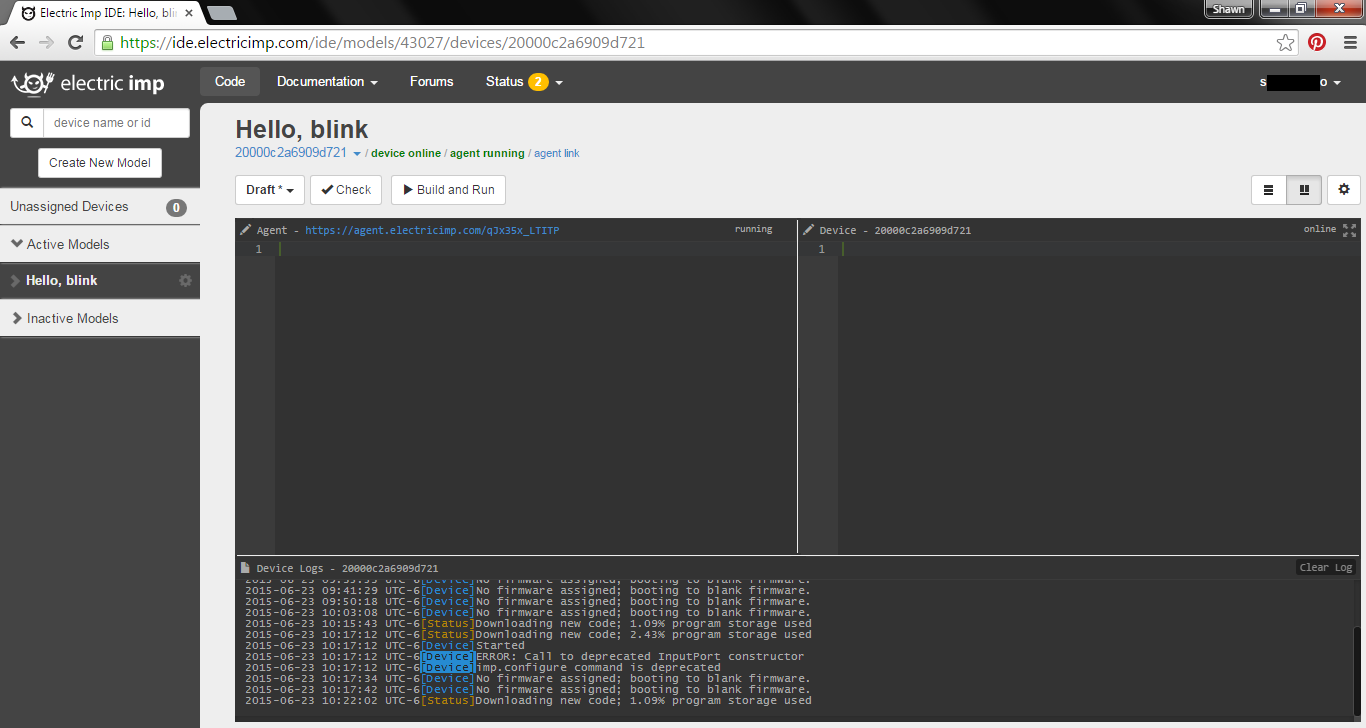Switch to side-by-side columns layout
The height and width of the screenshot is (728, 1366).
1304,189
